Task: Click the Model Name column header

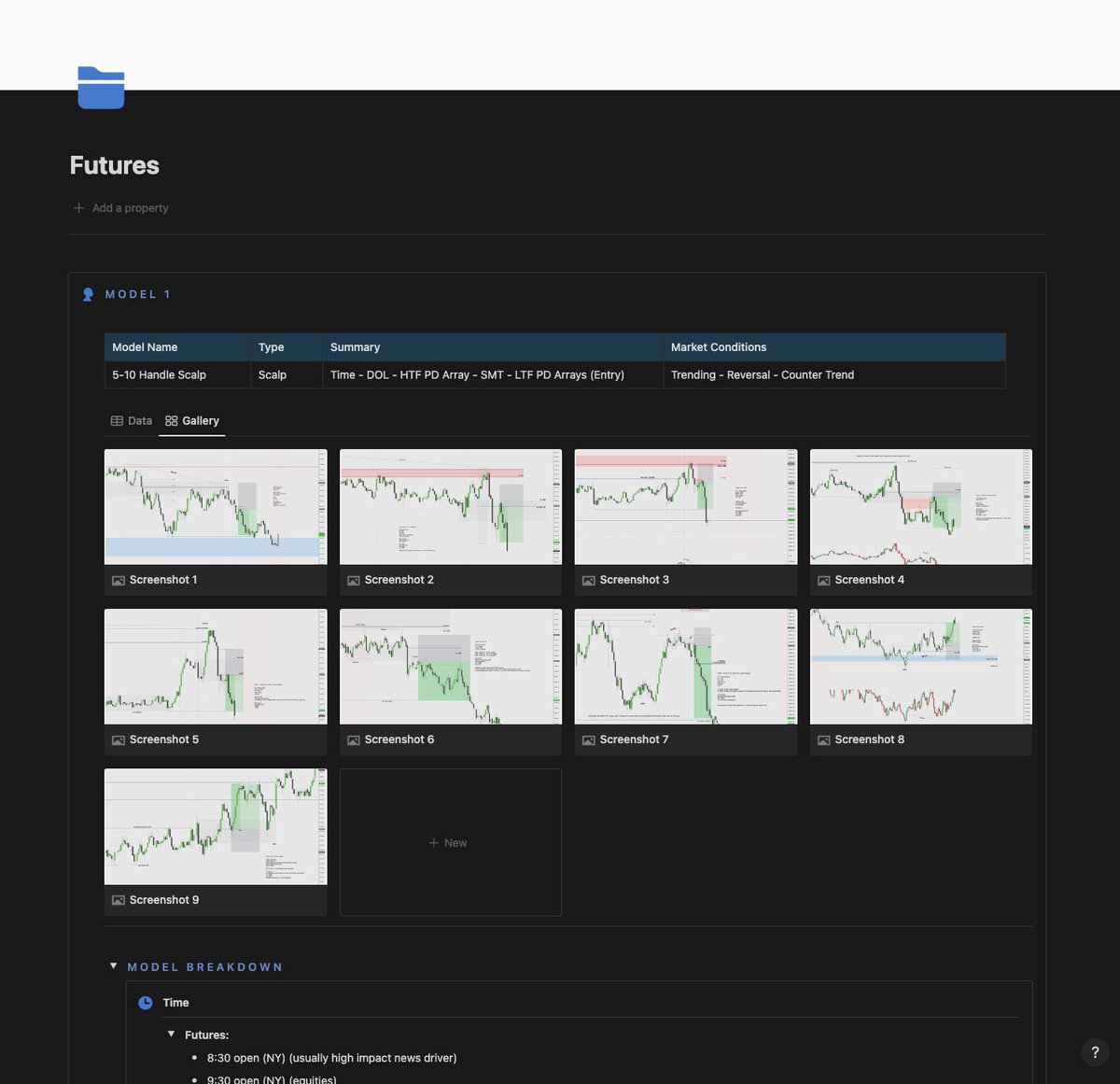Action: point(177,347)
